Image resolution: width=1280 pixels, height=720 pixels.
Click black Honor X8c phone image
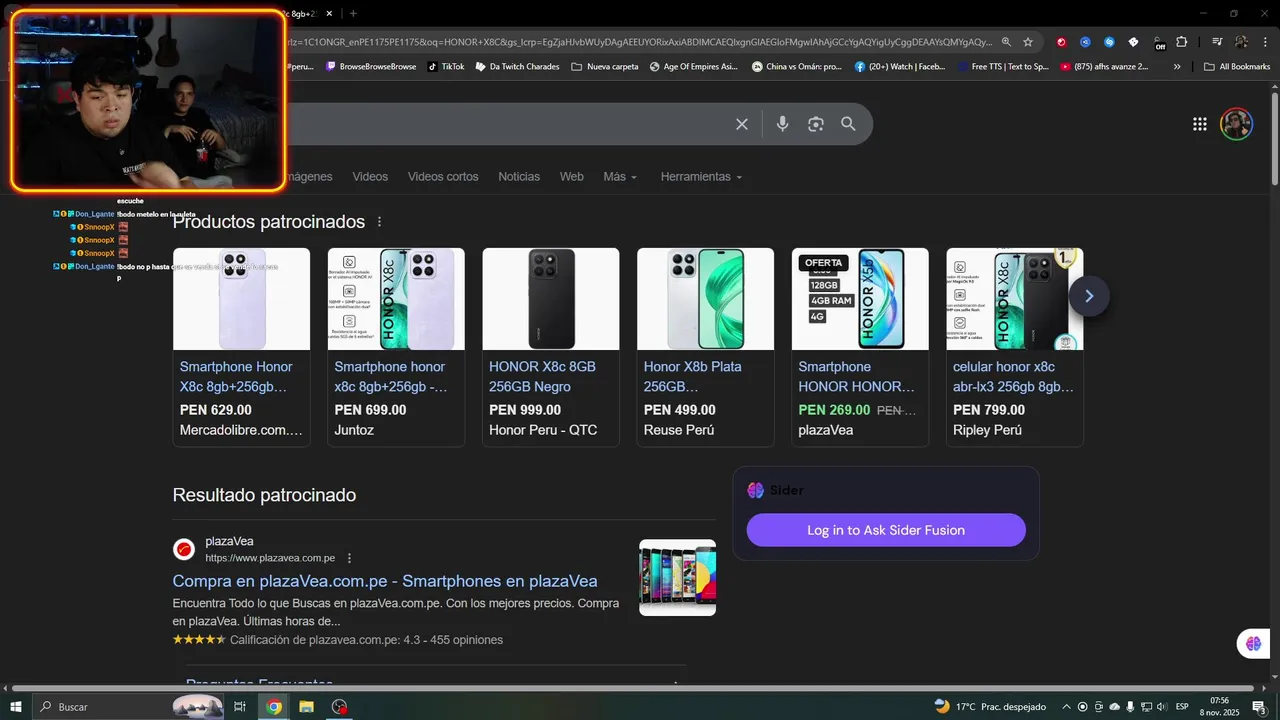point(551,299)
